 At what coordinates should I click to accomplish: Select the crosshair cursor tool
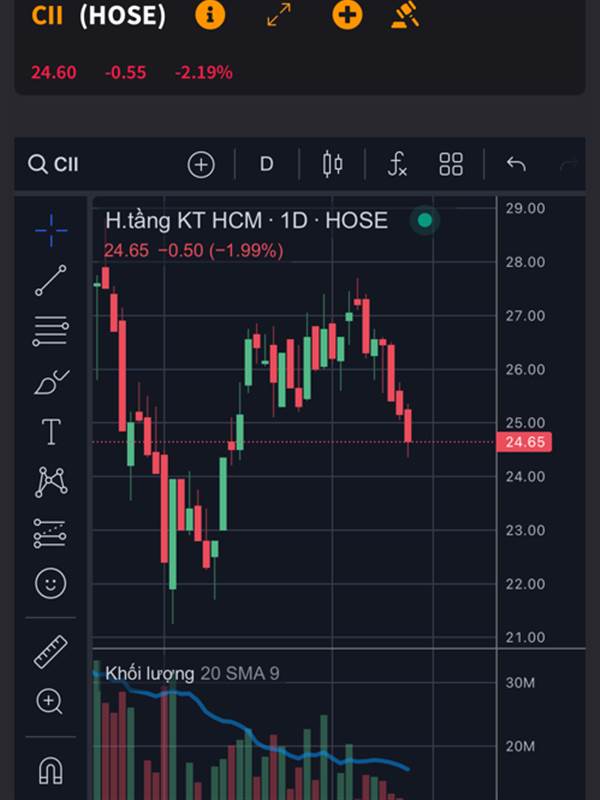(51, 230)
